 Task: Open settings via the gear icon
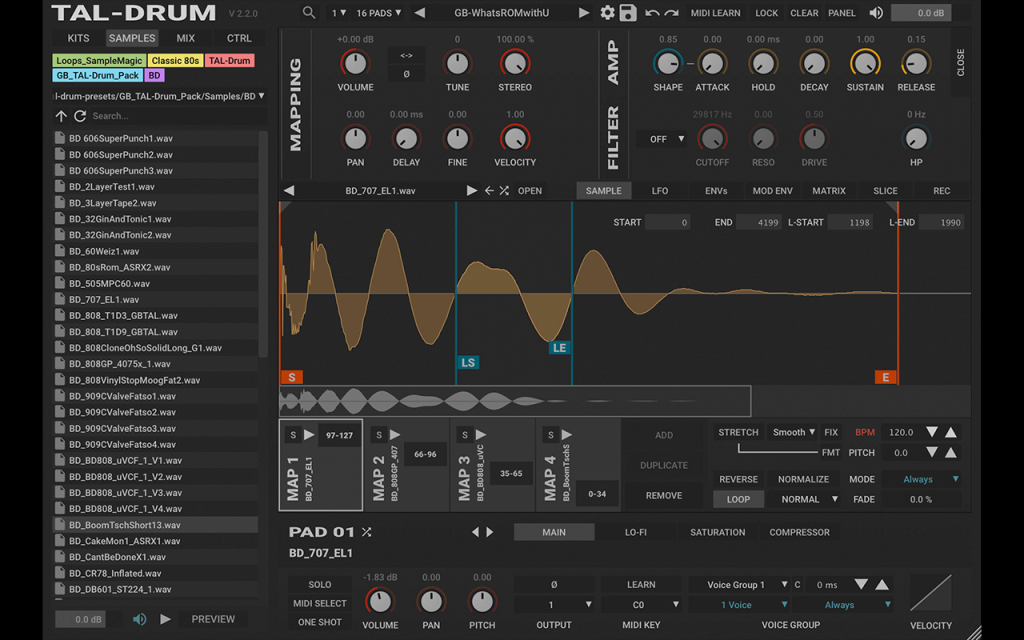[x=607, y=12]
